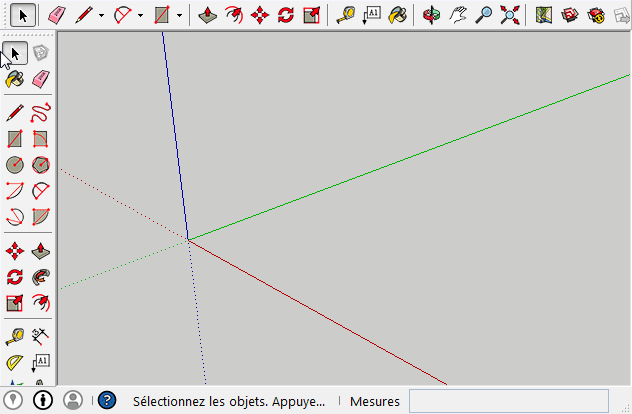Choose the pink Eraser in the side tool palette

(x=41, y=79)
